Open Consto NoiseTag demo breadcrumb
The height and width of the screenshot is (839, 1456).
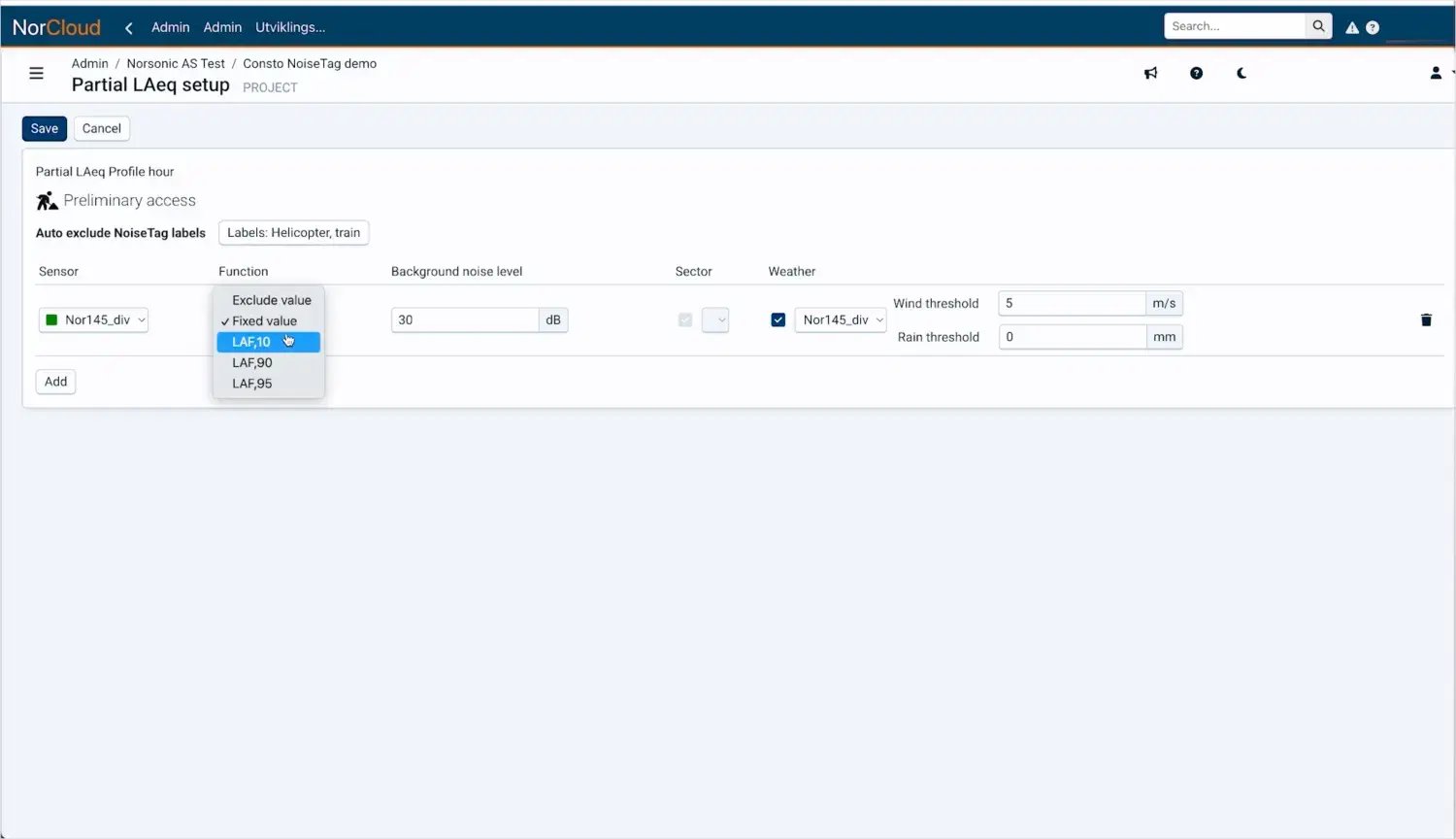[x=310, y=63]
